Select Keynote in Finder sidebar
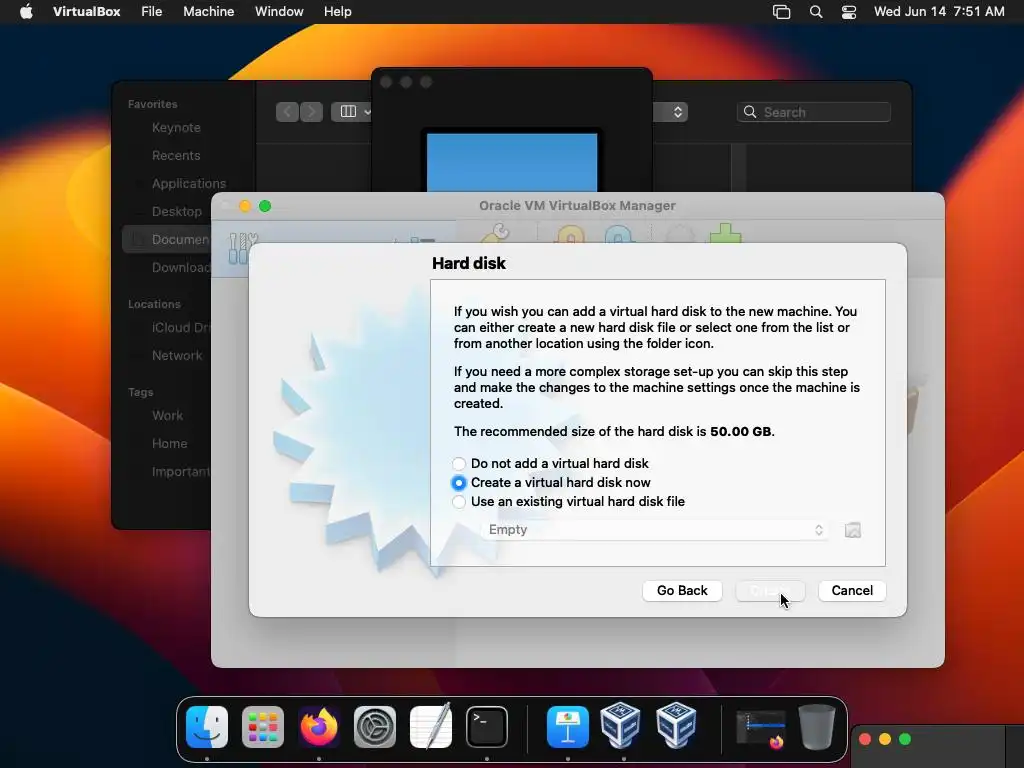1024x768 pixels. click(x=176, y=127)
